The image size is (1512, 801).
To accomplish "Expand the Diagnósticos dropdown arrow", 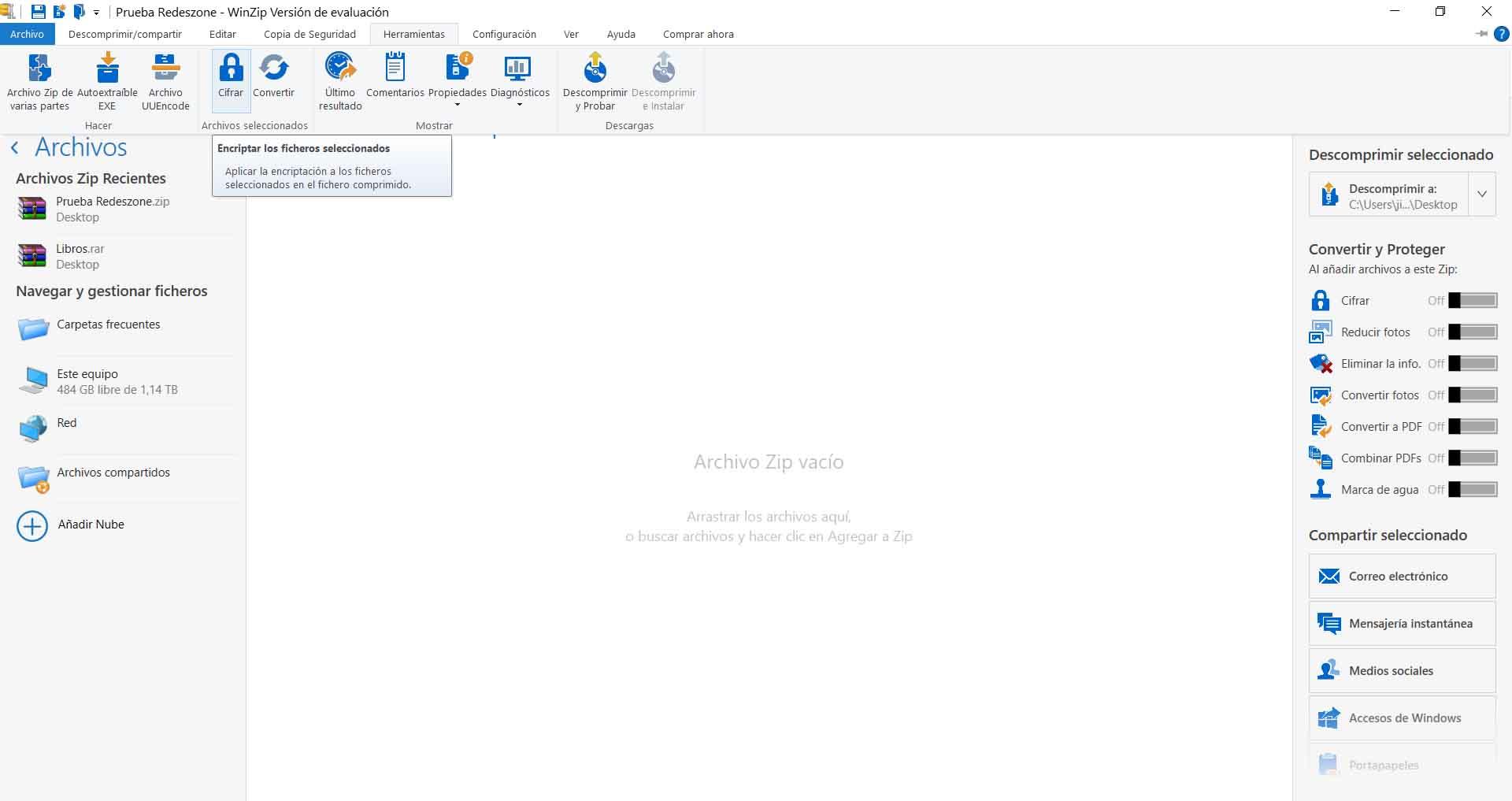I will [520, 106].
